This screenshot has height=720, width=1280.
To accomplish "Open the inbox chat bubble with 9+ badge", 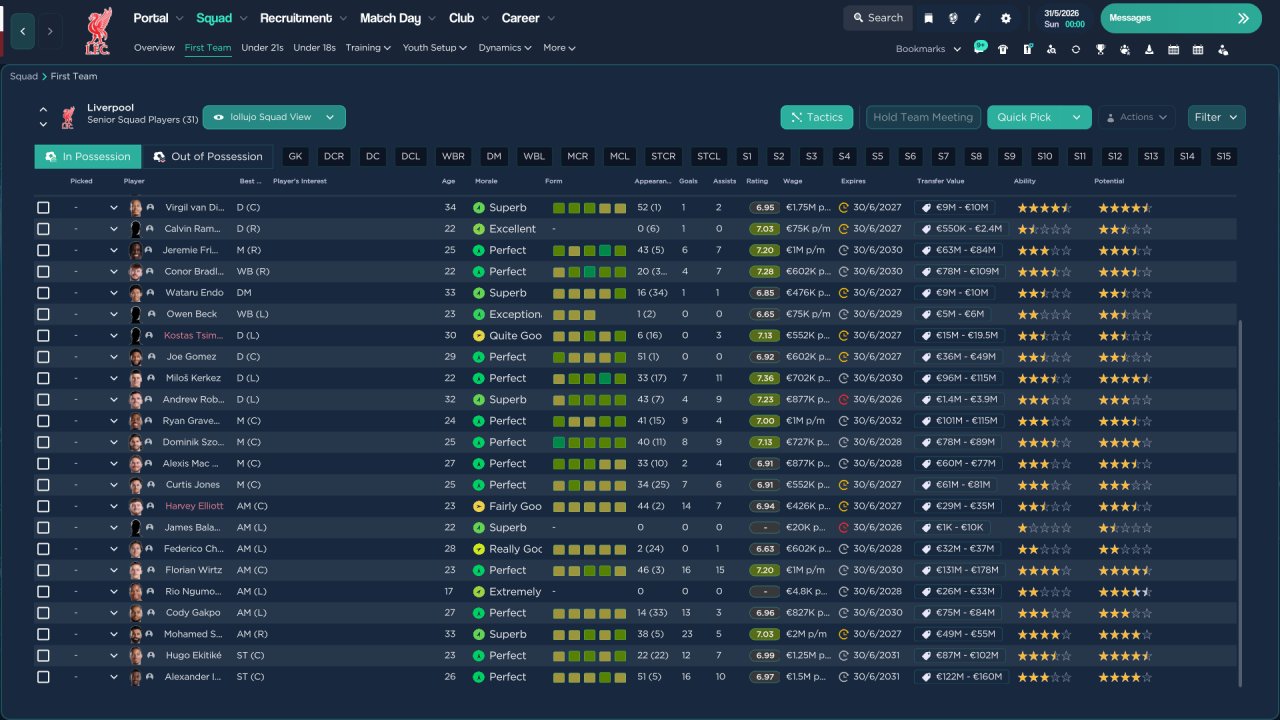I will [x=979, y=48].
